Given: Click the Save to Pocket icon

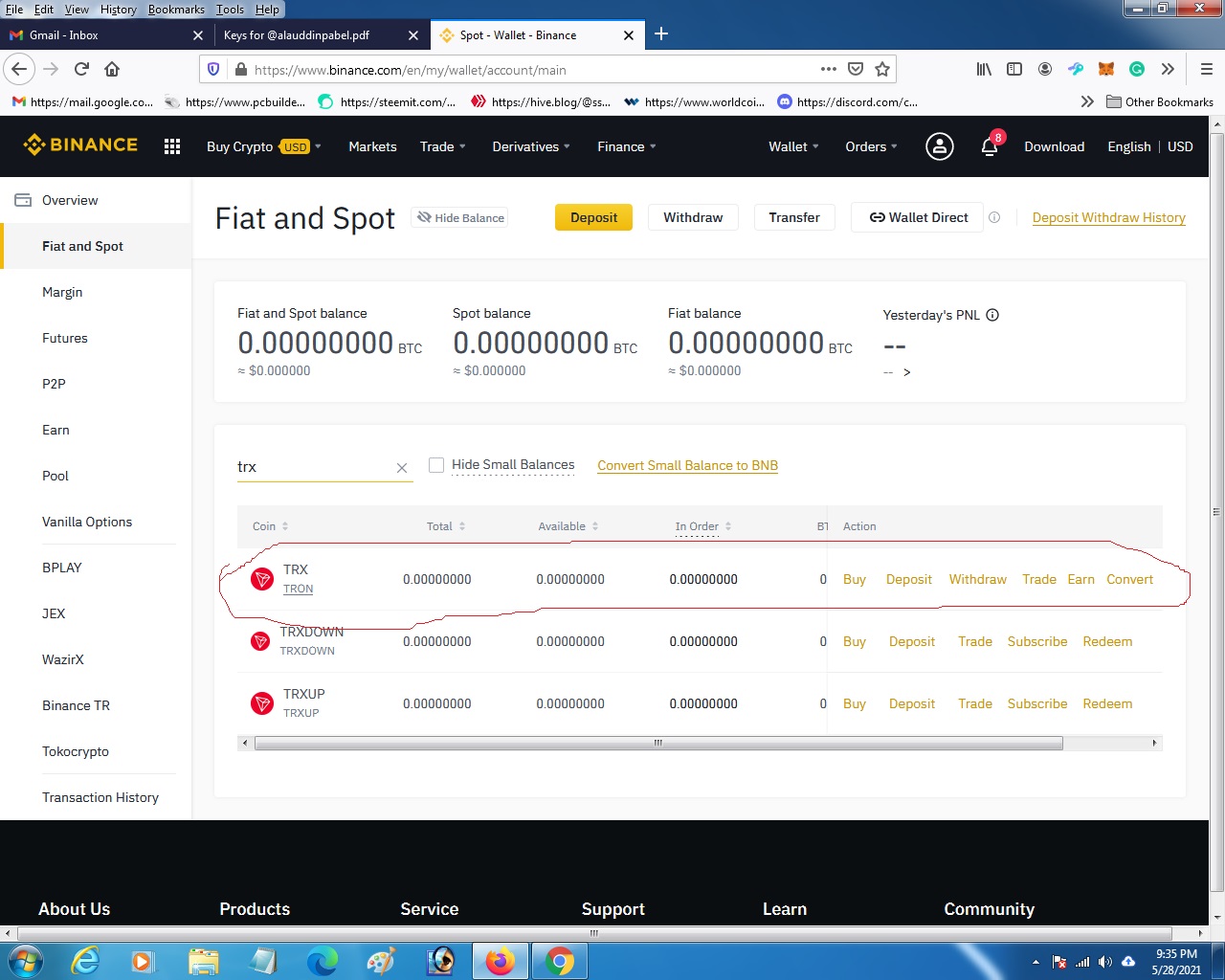Looking at the screenshot, I should 856,69.
